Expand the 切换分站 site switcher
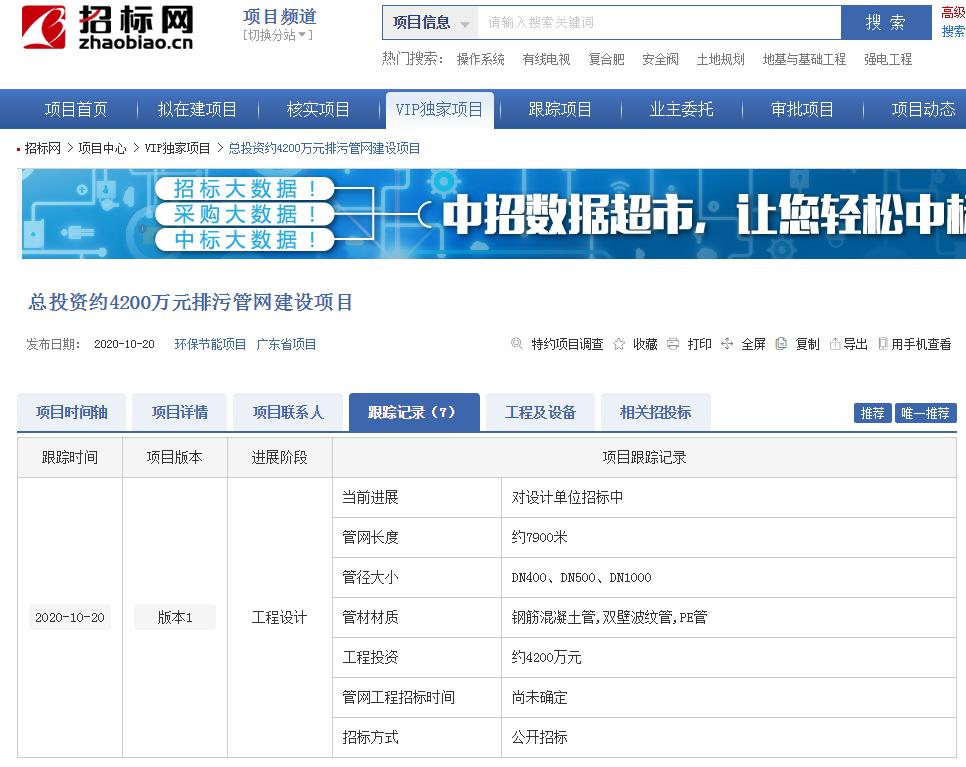 tap(278, 35)
